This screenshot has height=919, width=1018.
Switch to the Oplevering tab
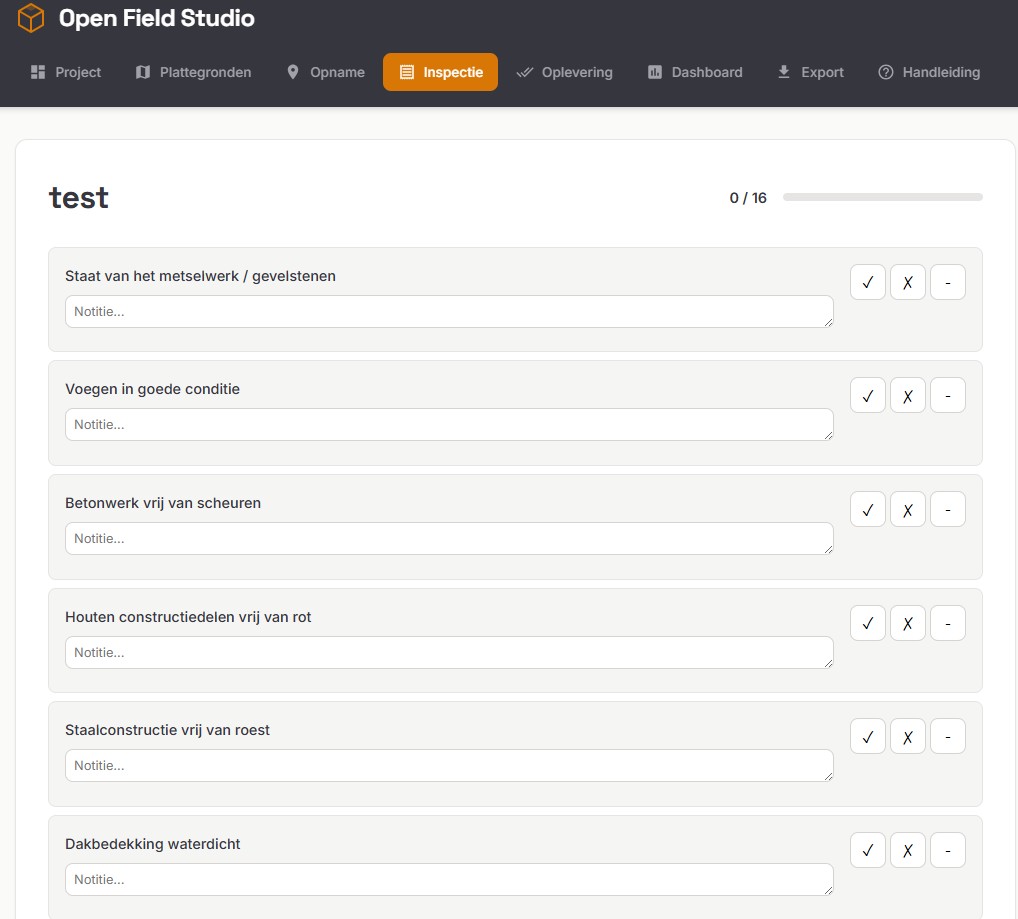565,72
